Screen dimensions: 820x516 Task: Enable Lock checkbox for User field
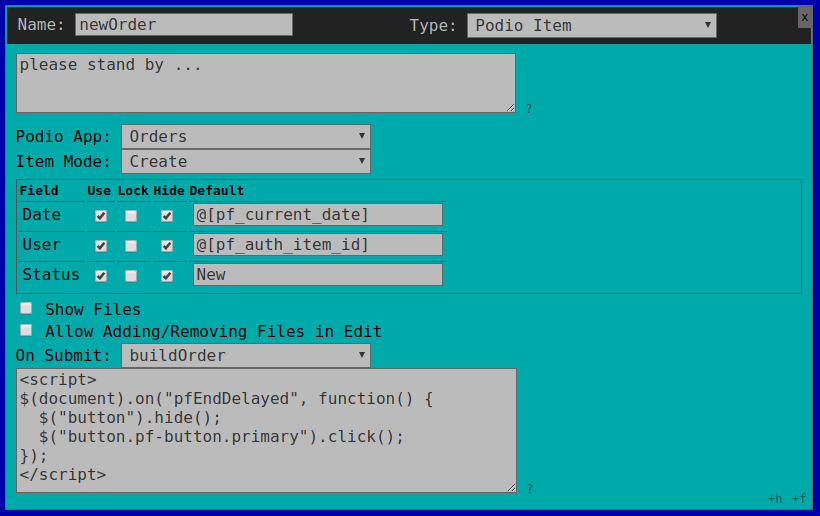click(131, 246)
